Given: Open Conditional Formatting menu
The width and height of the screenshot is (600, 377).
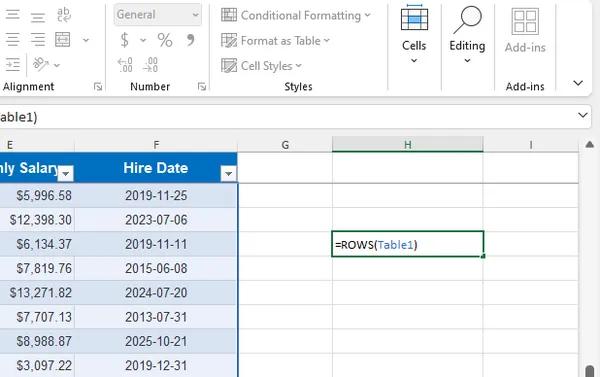Looking at the screenshot, I should [296, 15].
